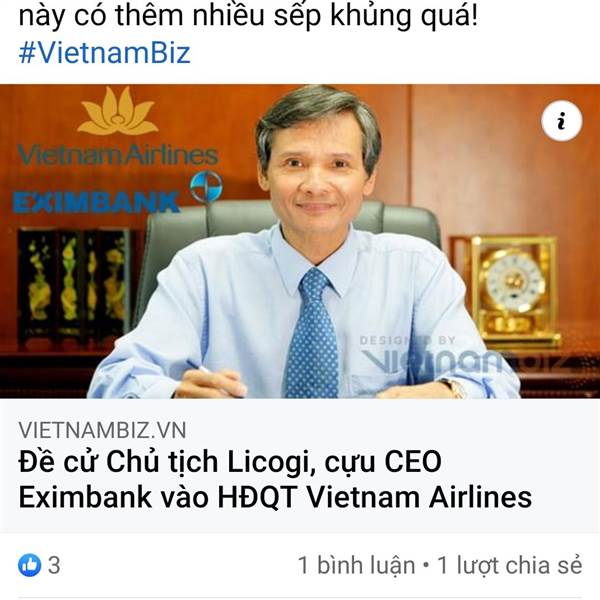
Task: Click the blue Like reaction icon
Action: [x=29, y=565]
